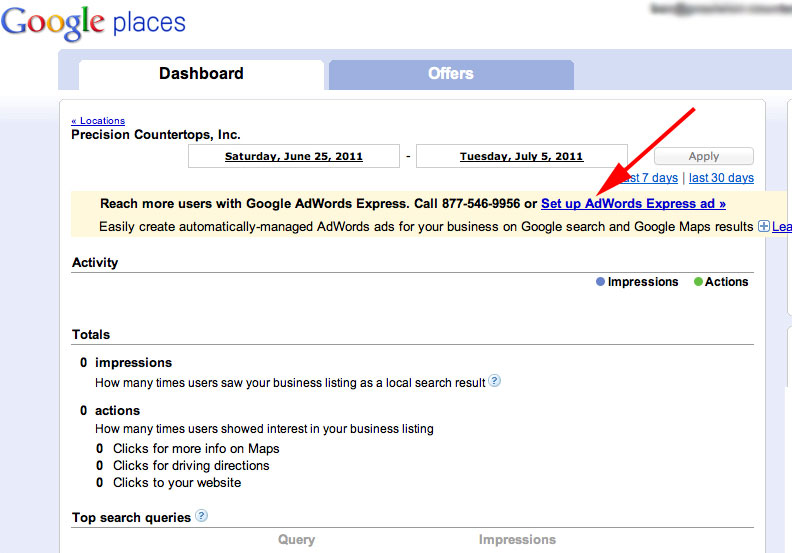Screen dimensions: 792x553
Task: Open the Tuesday, July 5, 2011 end date field
Action: [x=521, y=156]
